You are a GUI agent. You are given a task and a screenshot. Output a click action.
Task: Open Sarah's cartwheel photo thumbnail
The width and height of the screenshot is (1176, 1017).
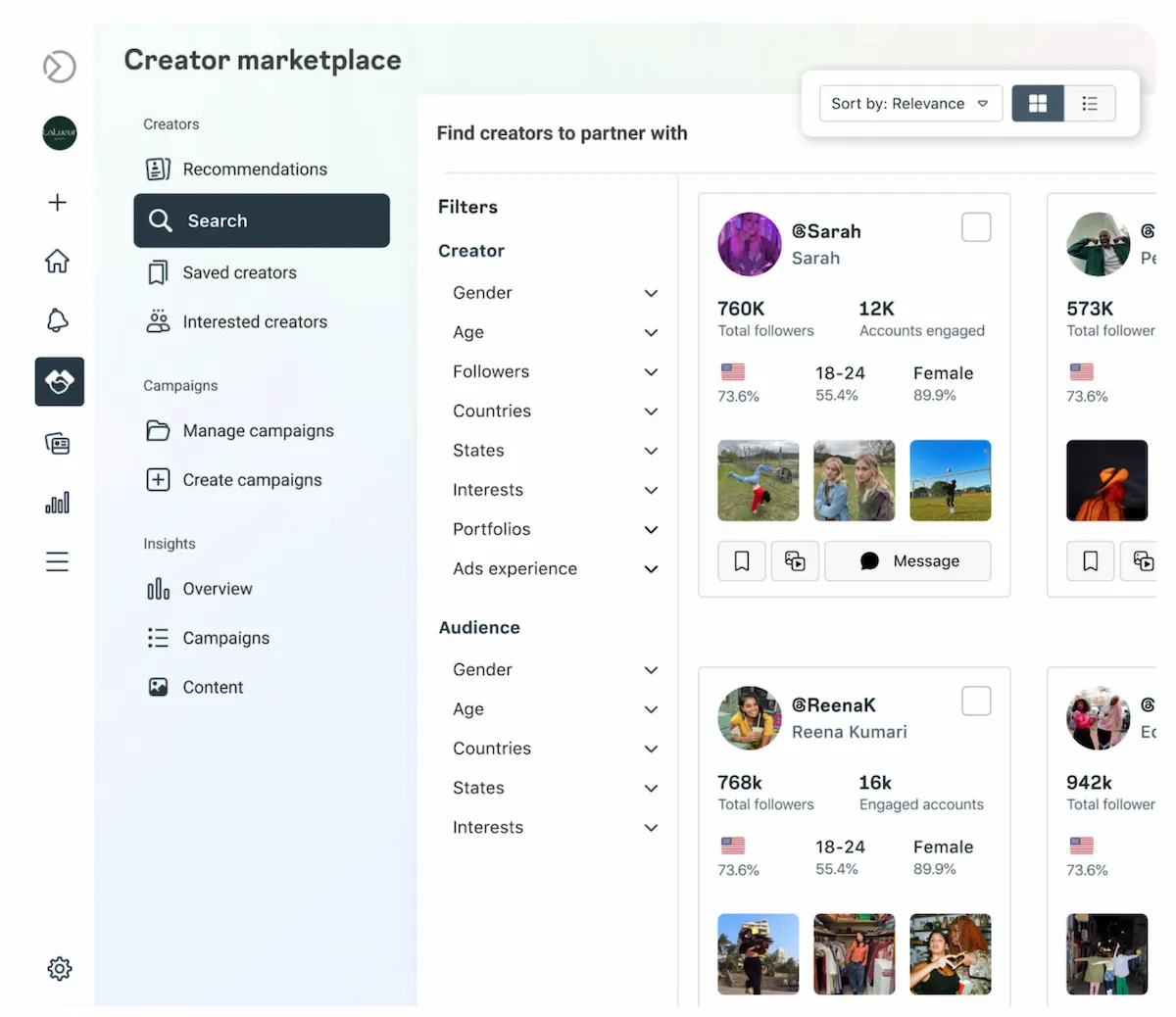tap(759, 480)
